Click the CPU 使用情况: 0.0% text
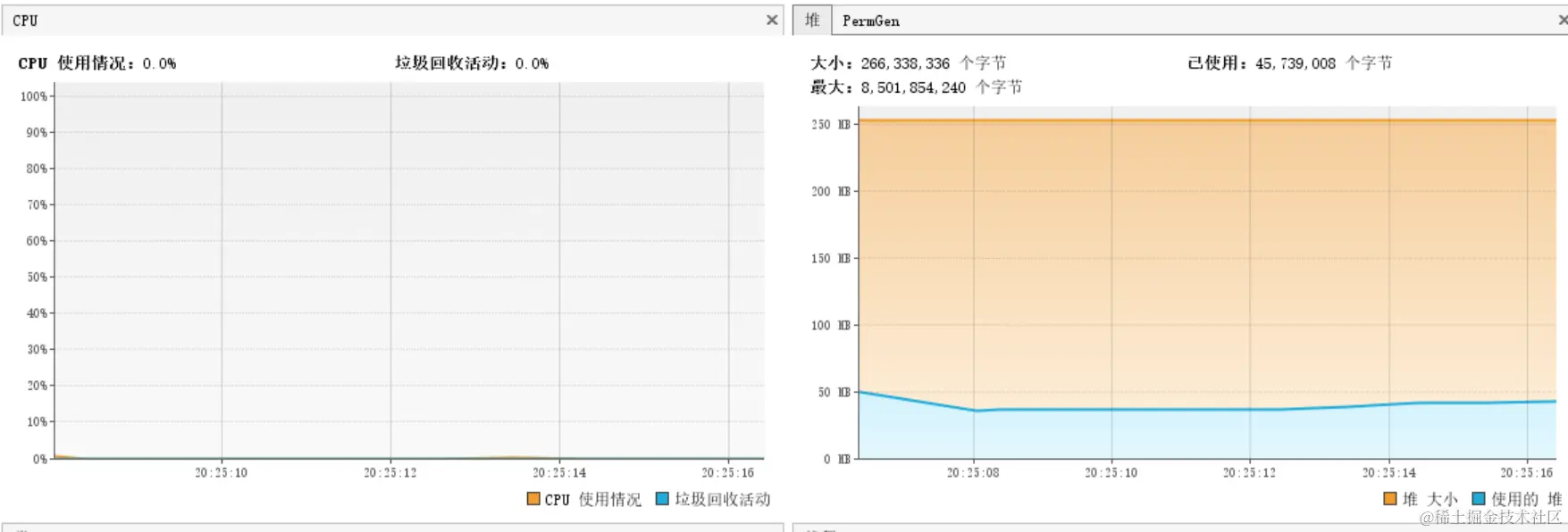Viewport: 1568px width, 532px height. pos(97,63)
